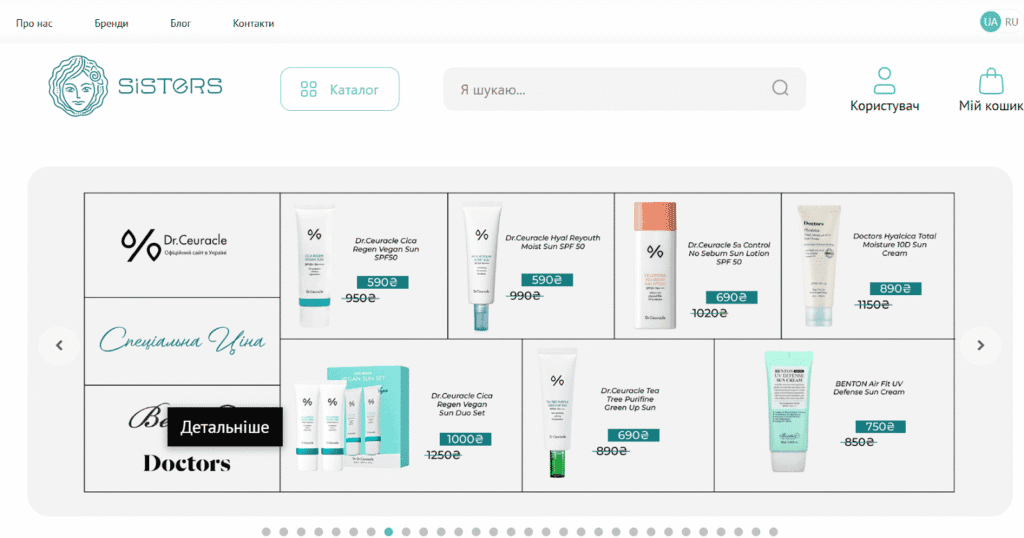Open the Sisters logo homepage link
This screenshot has height=538, width=1024.
[135, 86]
